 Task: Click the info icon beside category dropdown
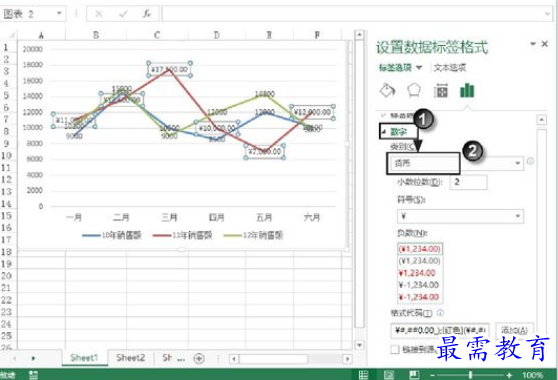point(530,162)
